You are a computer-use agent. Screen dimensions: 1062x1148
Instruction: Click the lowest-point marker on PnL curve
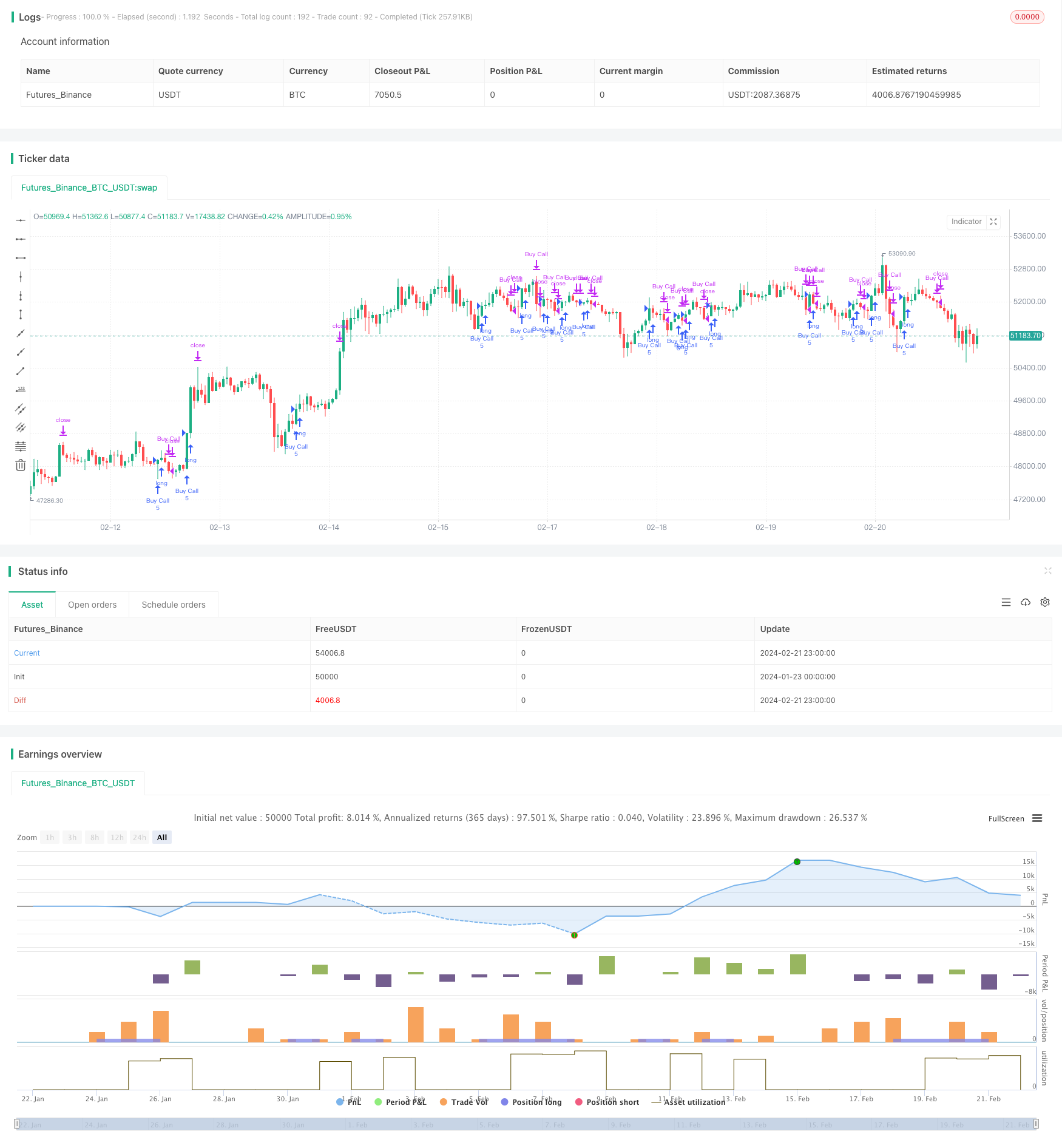coord(574,935)
